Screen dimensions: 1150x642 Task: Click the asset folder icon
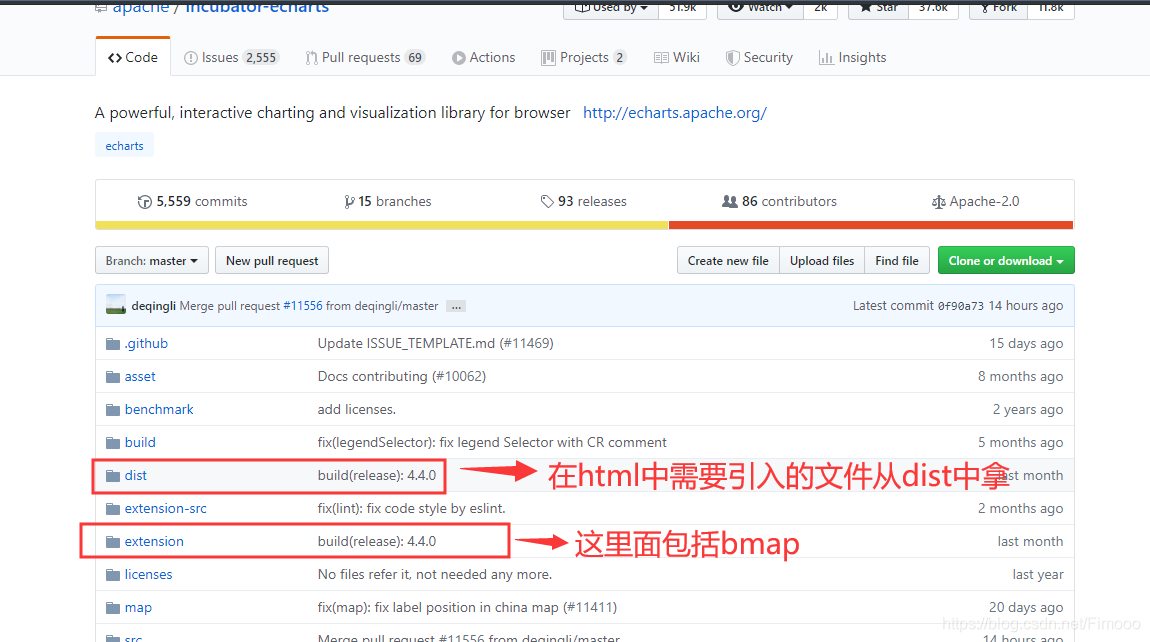[x=113, y=377]
